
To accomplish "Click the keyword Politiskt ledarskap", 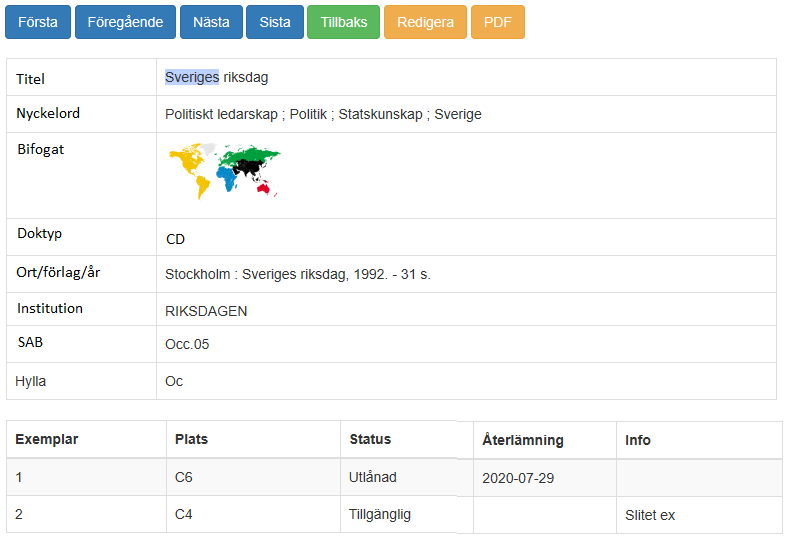I will click(221, 115).
